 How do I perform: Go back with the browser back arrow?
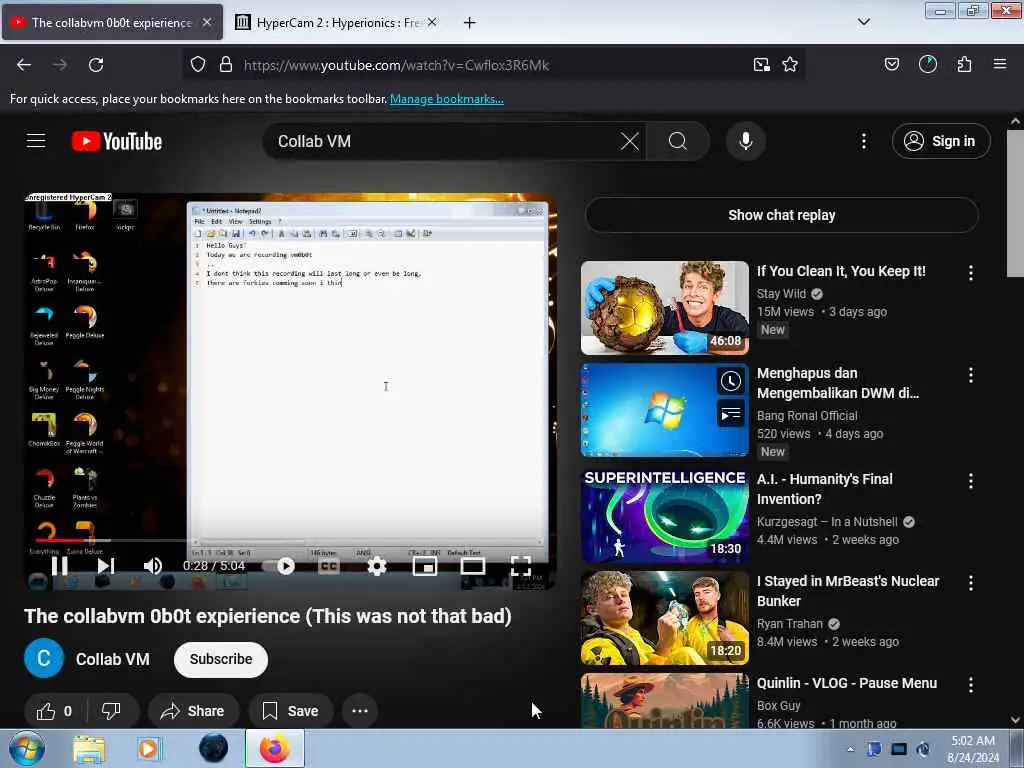[x=24, y=65]
